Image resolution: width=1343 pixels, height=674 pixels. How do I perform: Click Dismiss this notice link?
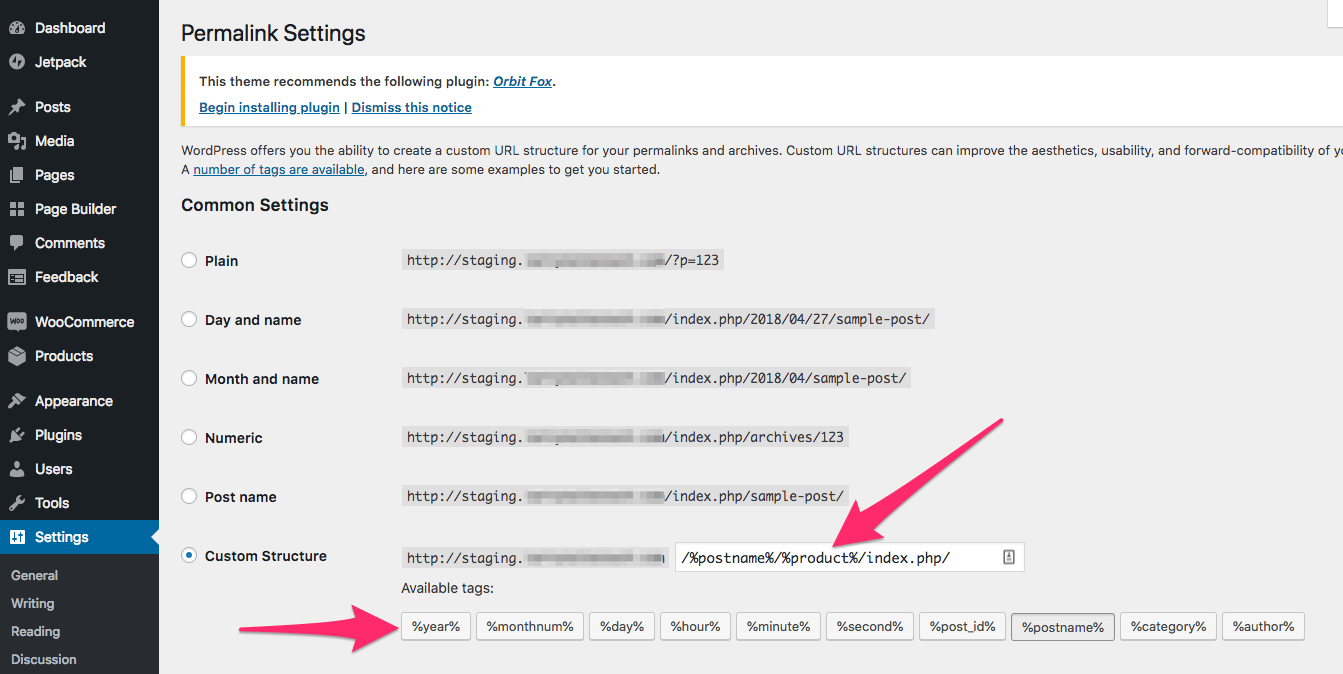click(412, 107)
